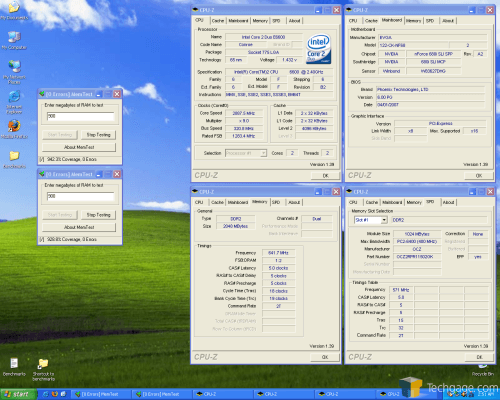Image resolution: width=500 pixels, height=400 pixels.
Task: Open the My Computer desktop icon
Action: point(14,40)
